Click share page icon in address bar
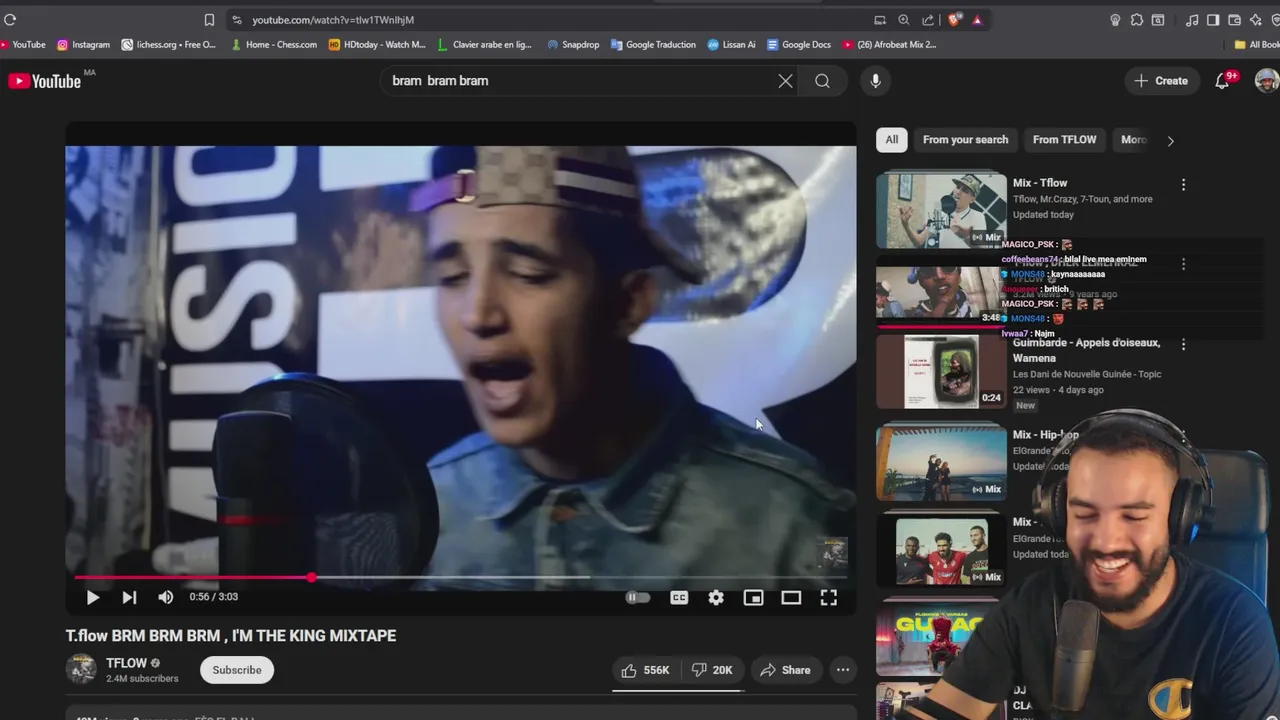Screen dimensions: 1280x720 pyautogui.click(x=928, y=19)
